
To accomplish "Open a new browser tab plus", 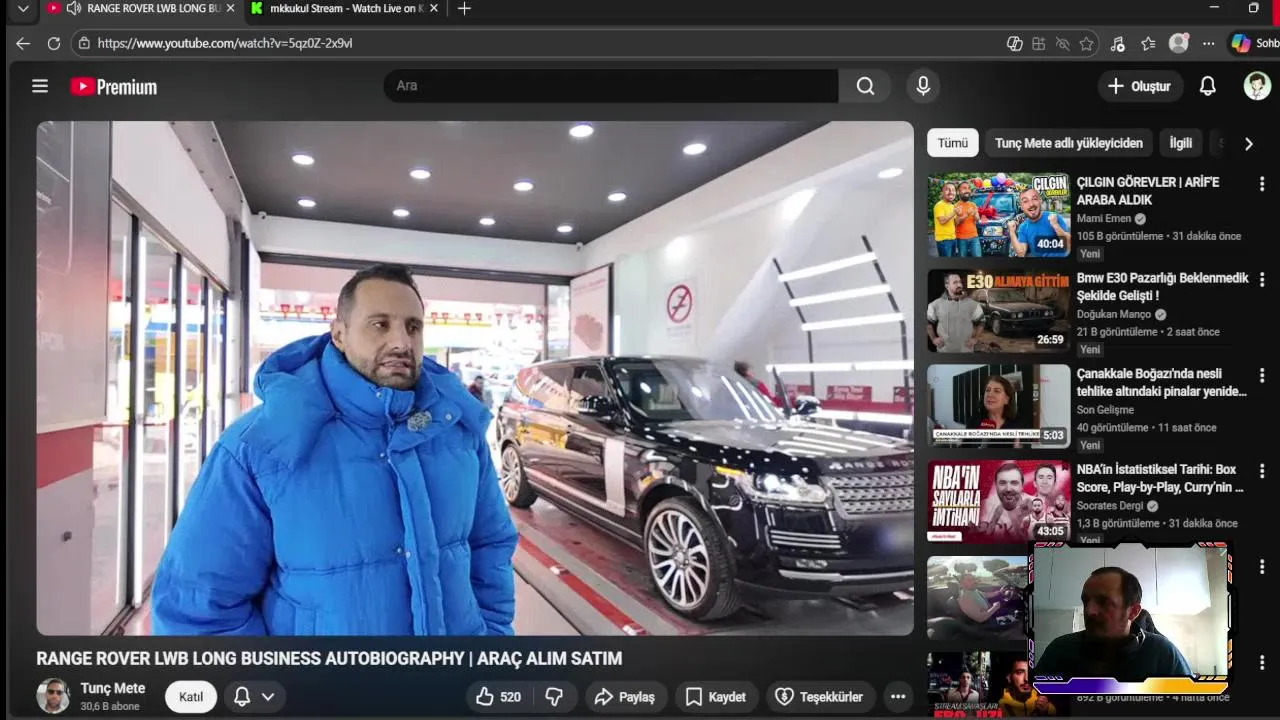I will click(464, 9).
